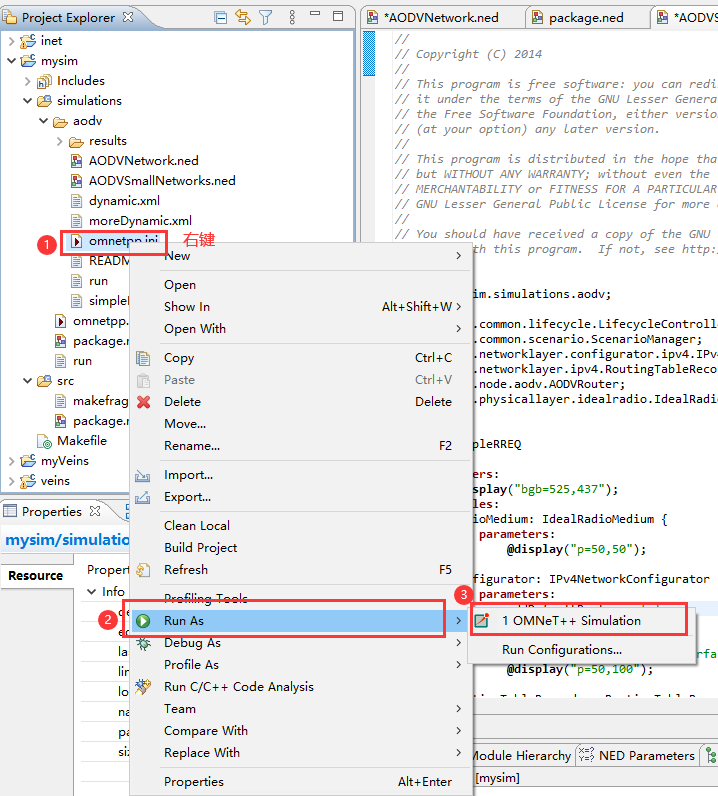The width and height of the screenshot is (718, 796).
Task: Launch 1 OMNeT++ Simulation
Action: tap(581, 621)
